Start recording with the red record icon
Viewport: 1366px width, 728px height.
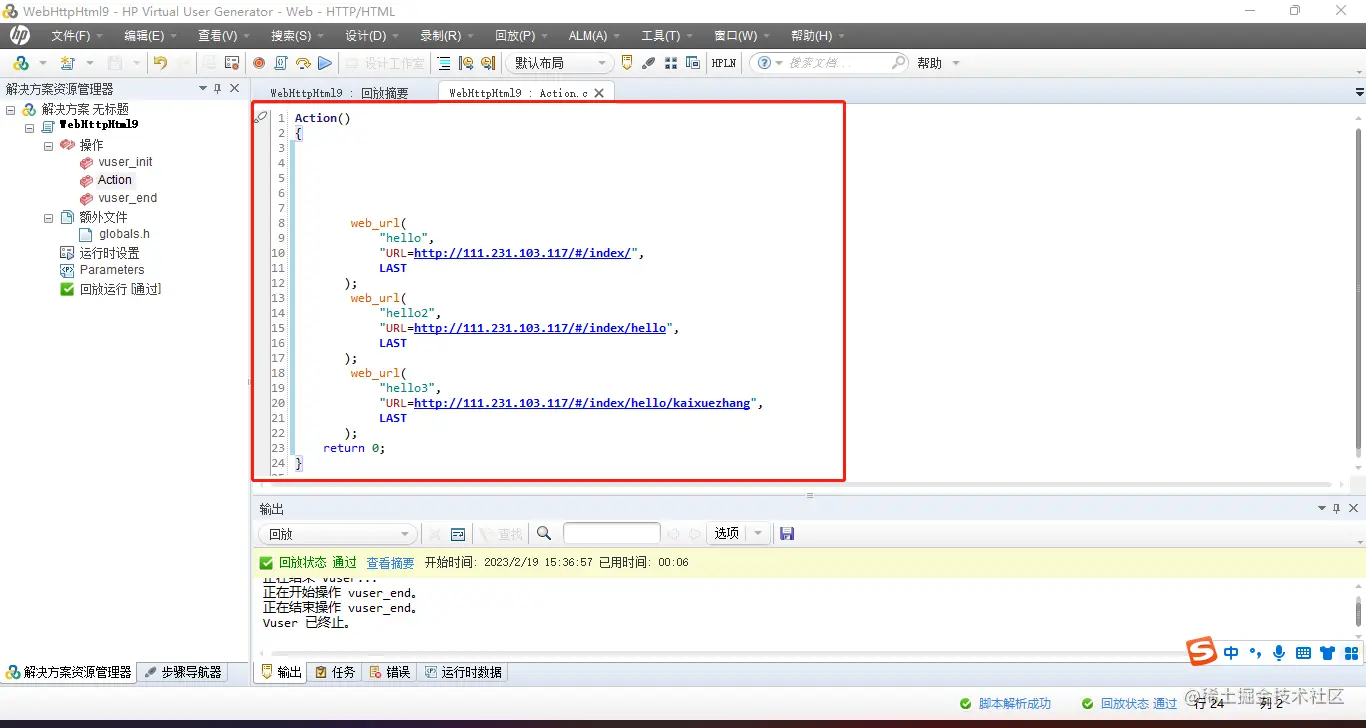[x=260, y=62]
